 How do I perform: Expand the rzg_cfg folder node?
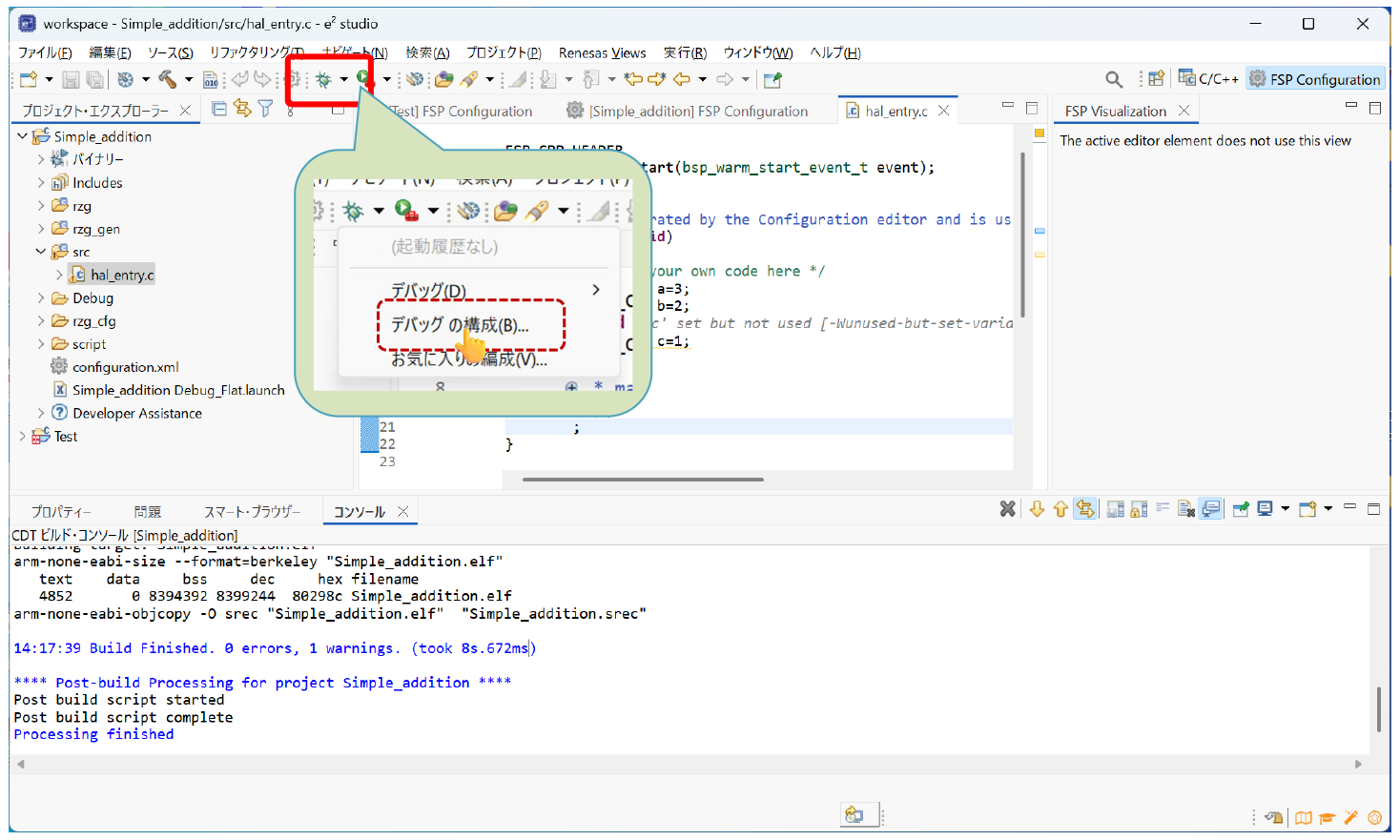pyautogui.click(x=41, y=321)
